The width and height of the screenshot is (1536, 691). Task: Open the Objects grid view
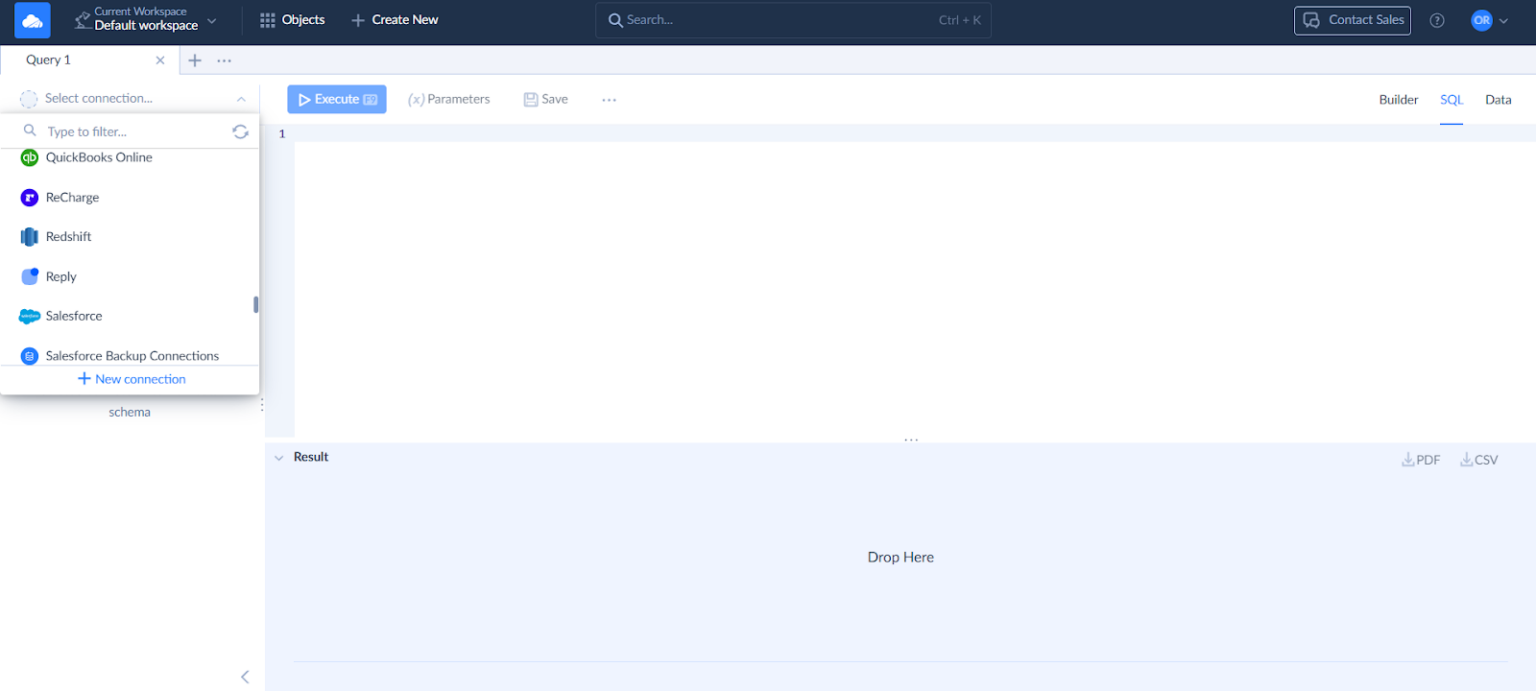(292, 19)
